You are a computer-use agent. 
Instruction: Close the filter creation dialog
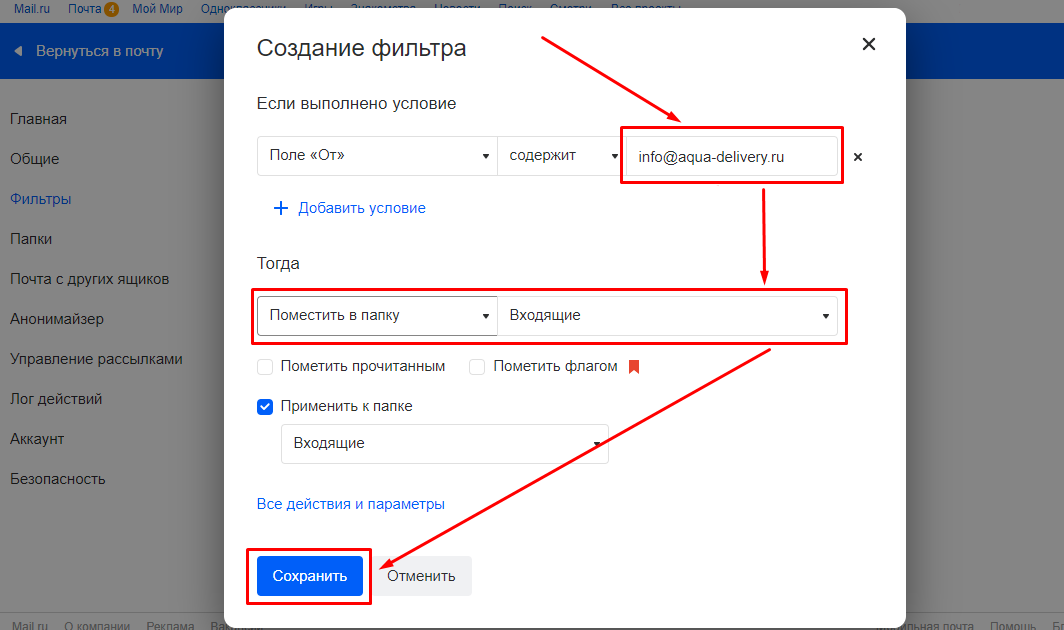868,44
